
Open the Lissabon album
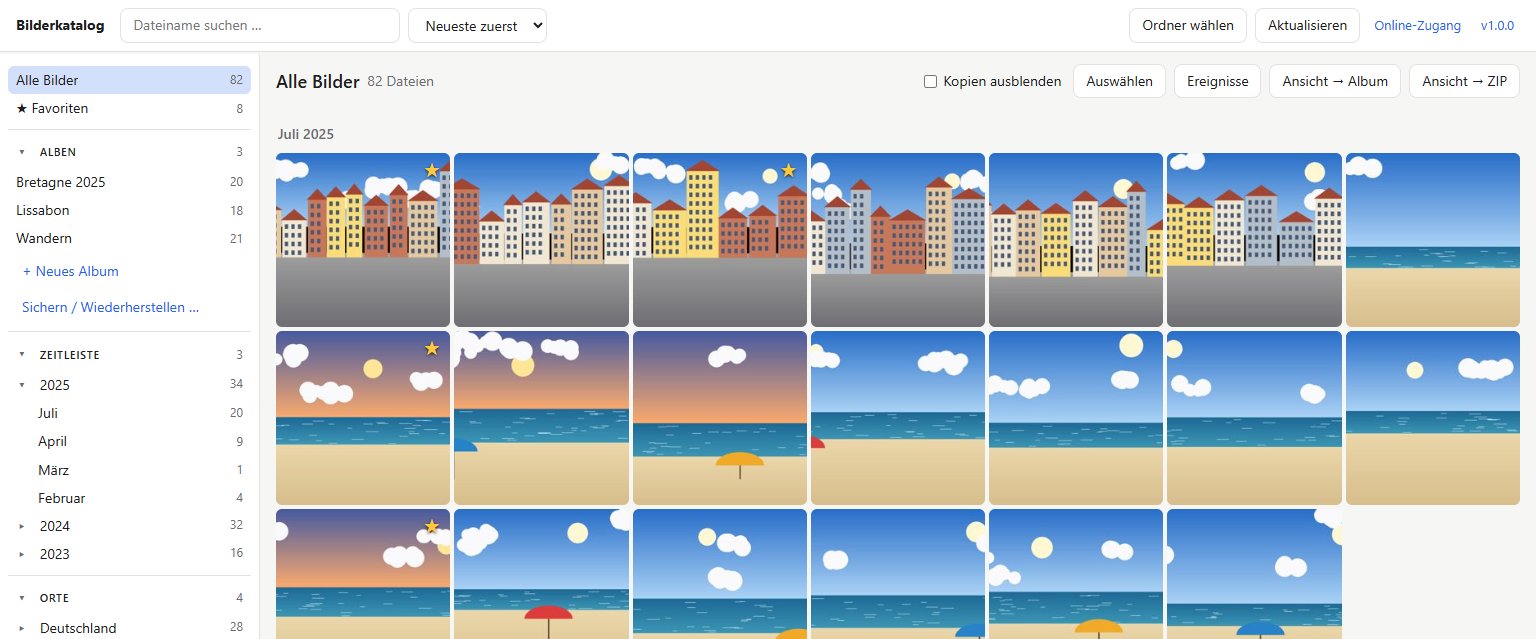coord(129,210)
